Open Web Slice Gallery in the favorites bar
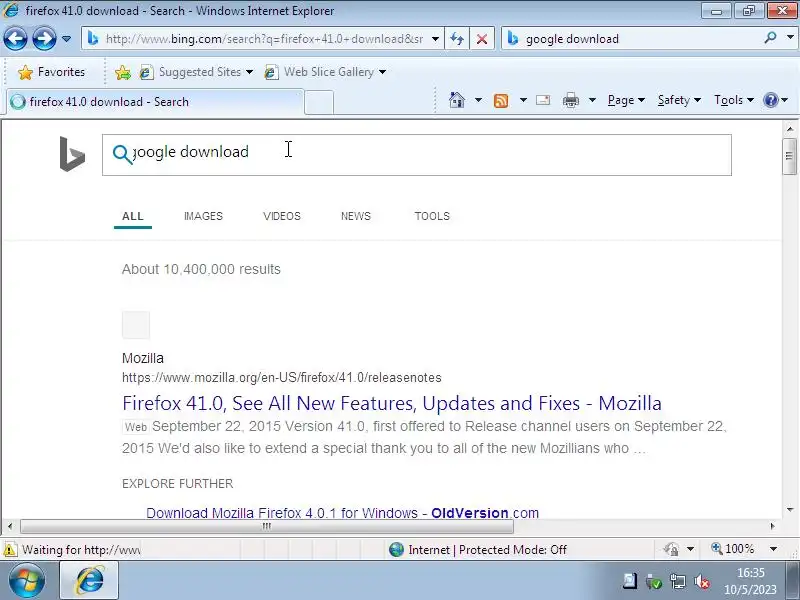 pyautogui.click(x=319, y=72)
